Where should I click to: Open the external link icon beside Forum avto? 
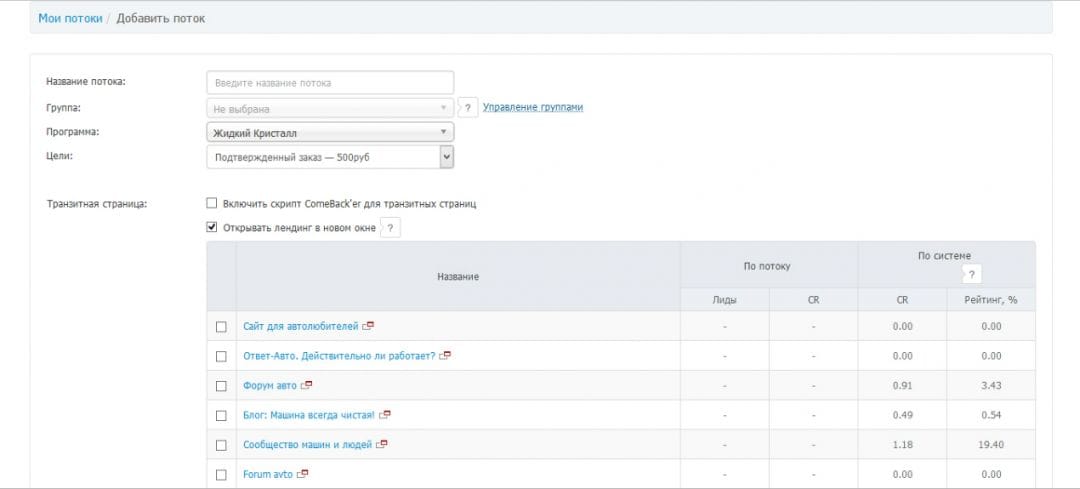pos(303,474)
